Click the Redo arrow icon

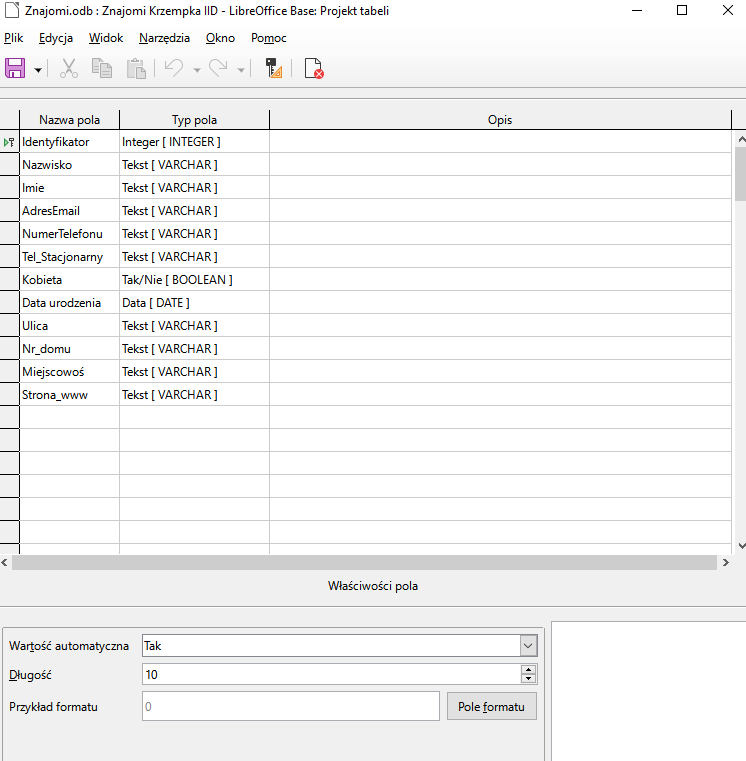pos(218,68)
